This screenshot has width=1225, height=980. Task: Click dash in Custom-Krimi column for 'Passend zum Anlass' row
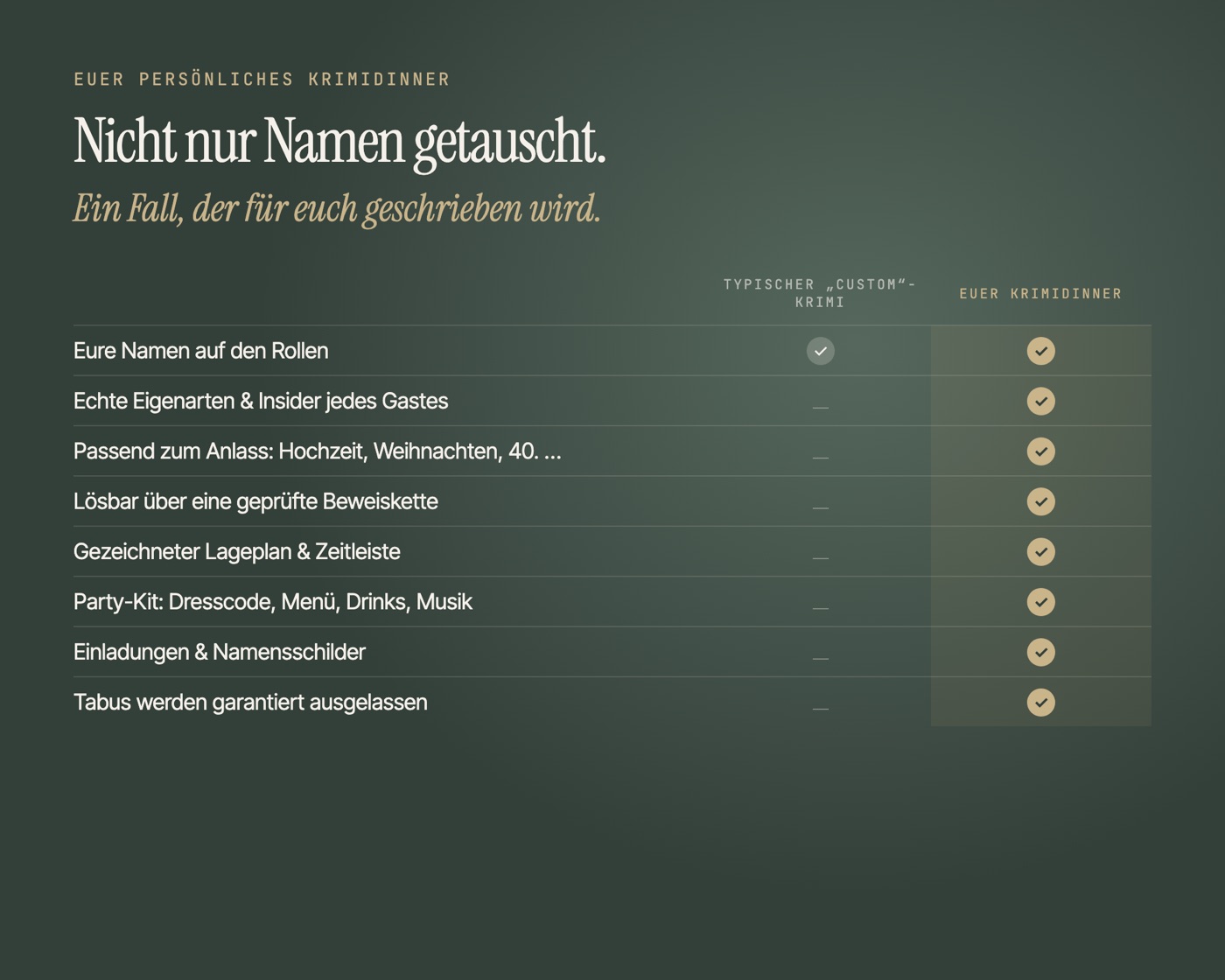click(820, 457)
